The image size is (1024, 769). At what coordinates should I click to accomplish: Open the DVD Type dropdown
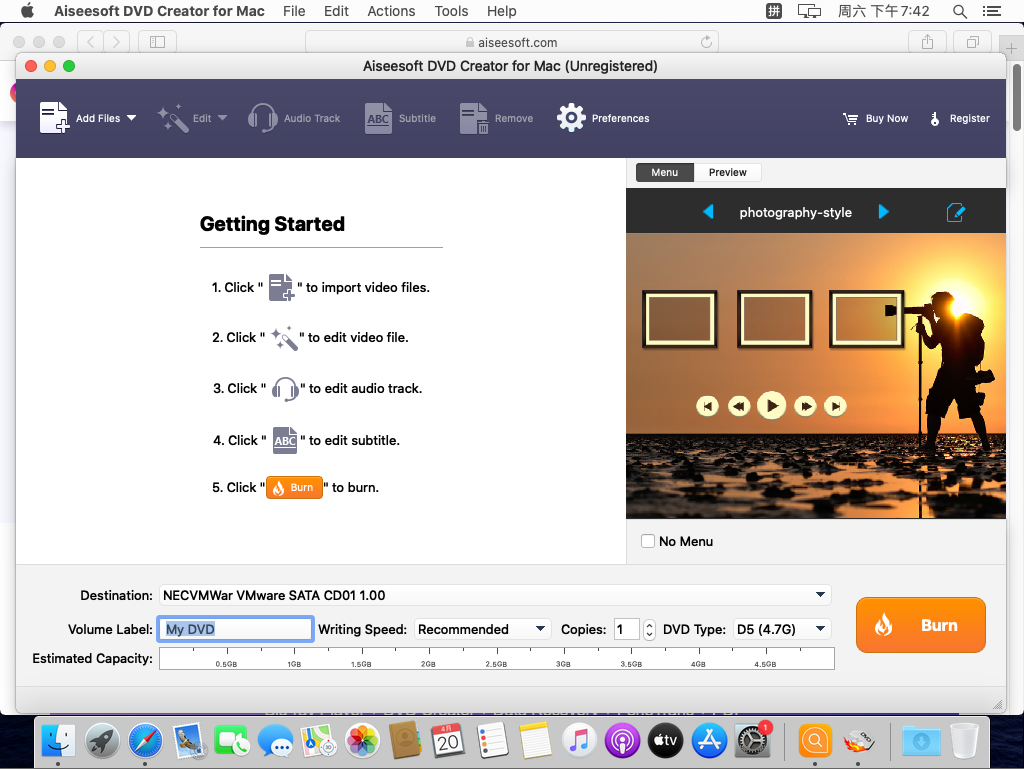tap(820, 629)
